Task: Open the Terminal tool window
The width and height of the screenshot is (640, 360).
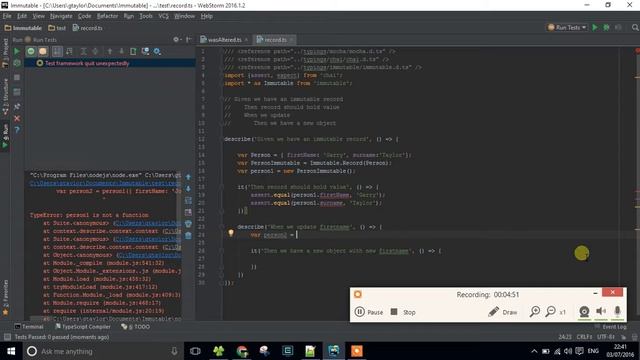Action: pyautogui.click(x=29, y=327)
